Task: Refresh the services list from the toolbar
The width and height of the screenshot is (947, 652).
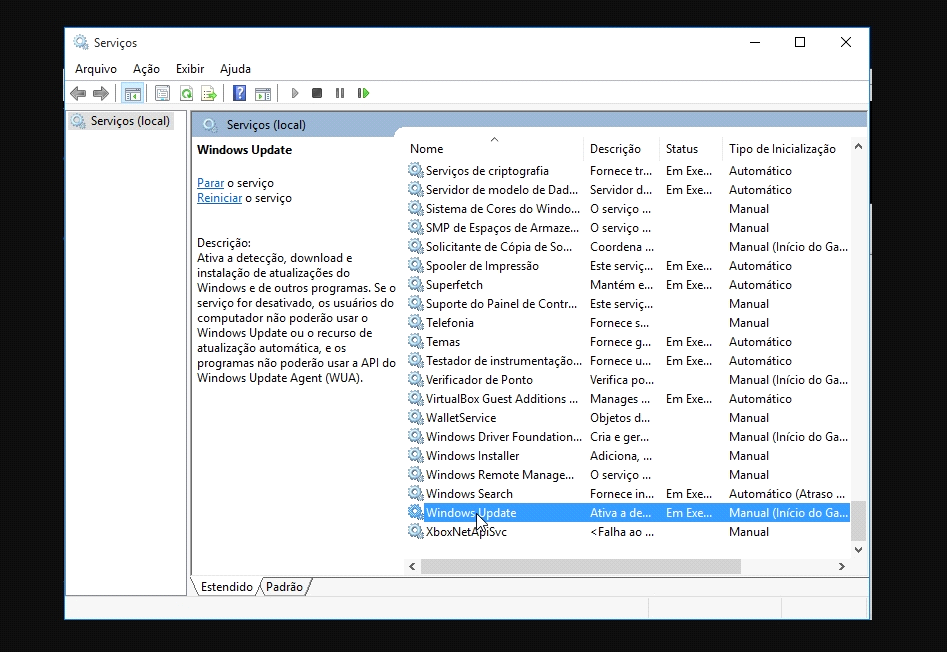Action: [x=187, y=94]
